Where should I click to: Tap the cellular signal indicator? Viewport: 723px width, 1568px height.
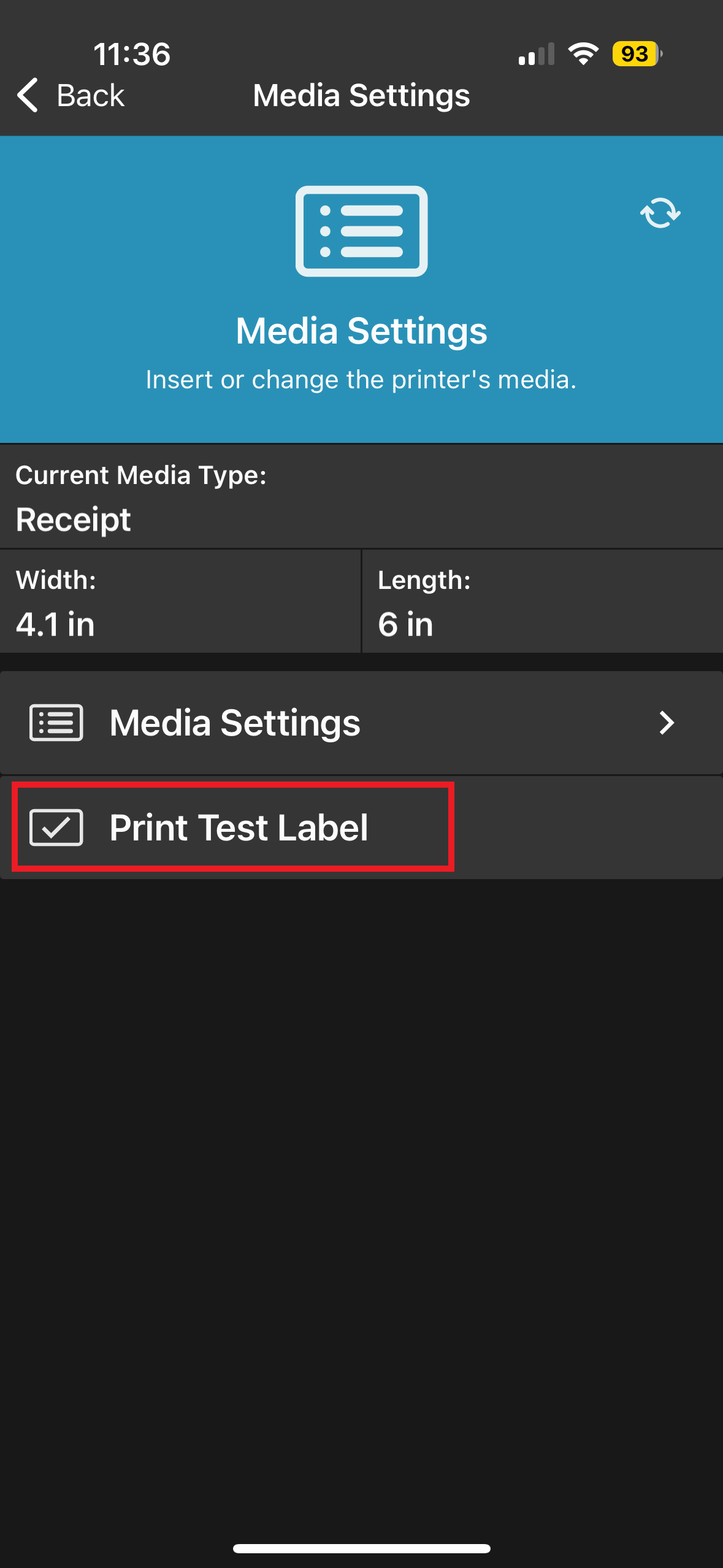536,54
